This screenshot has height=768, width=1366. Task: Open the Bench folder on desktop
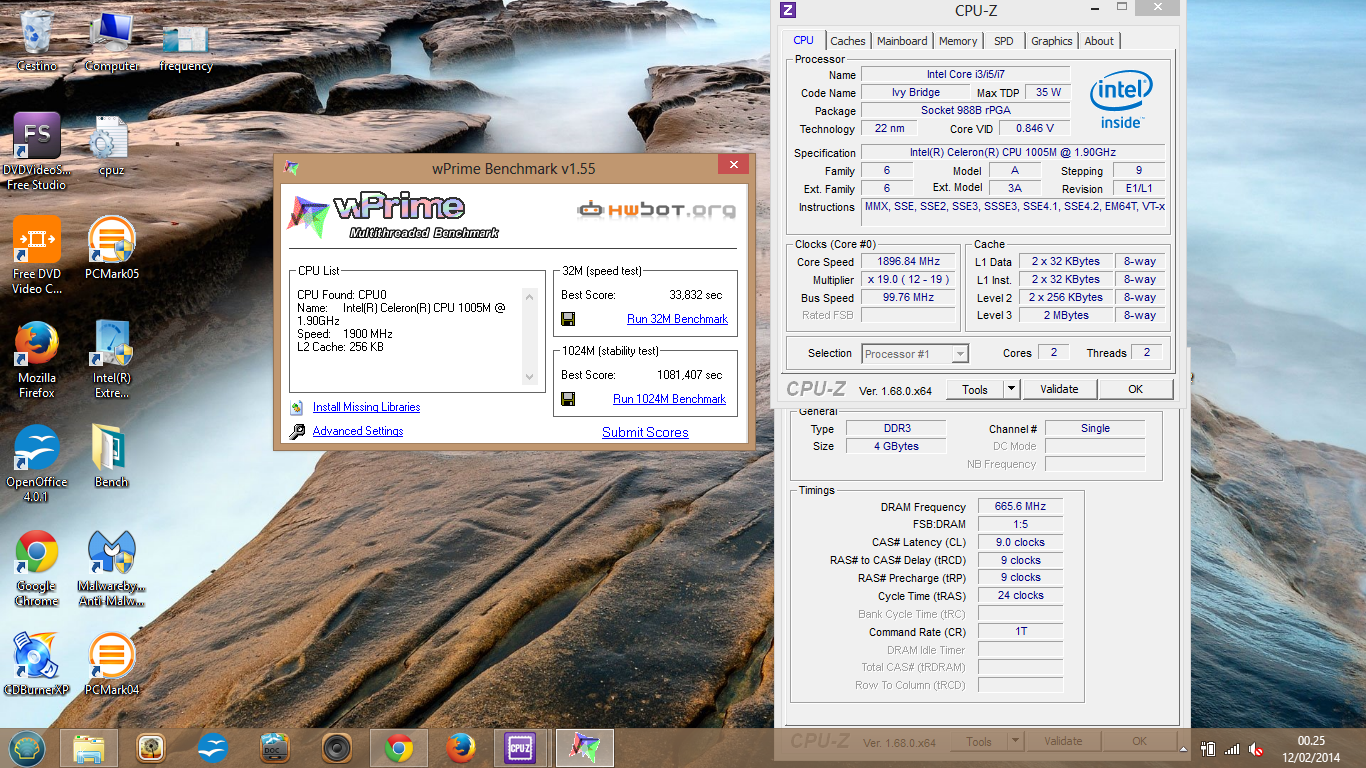(112, 456)
